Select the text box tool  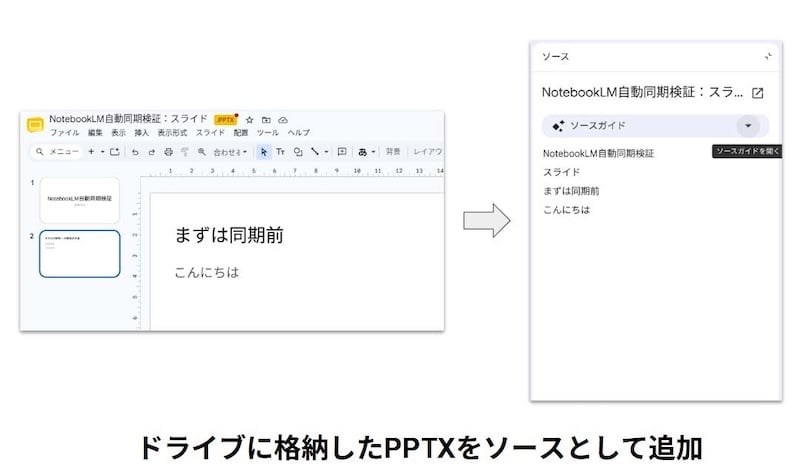pos(280,152)
